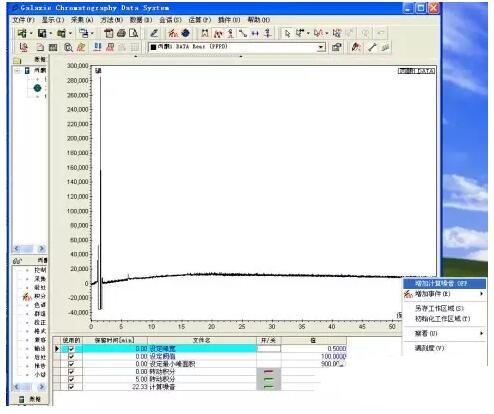Image resolution: width=494 pixels, height=414 pixels.
Task: Select the arrow pointer cursor tool
Action: pyautogui.click(x=287, y=33)
